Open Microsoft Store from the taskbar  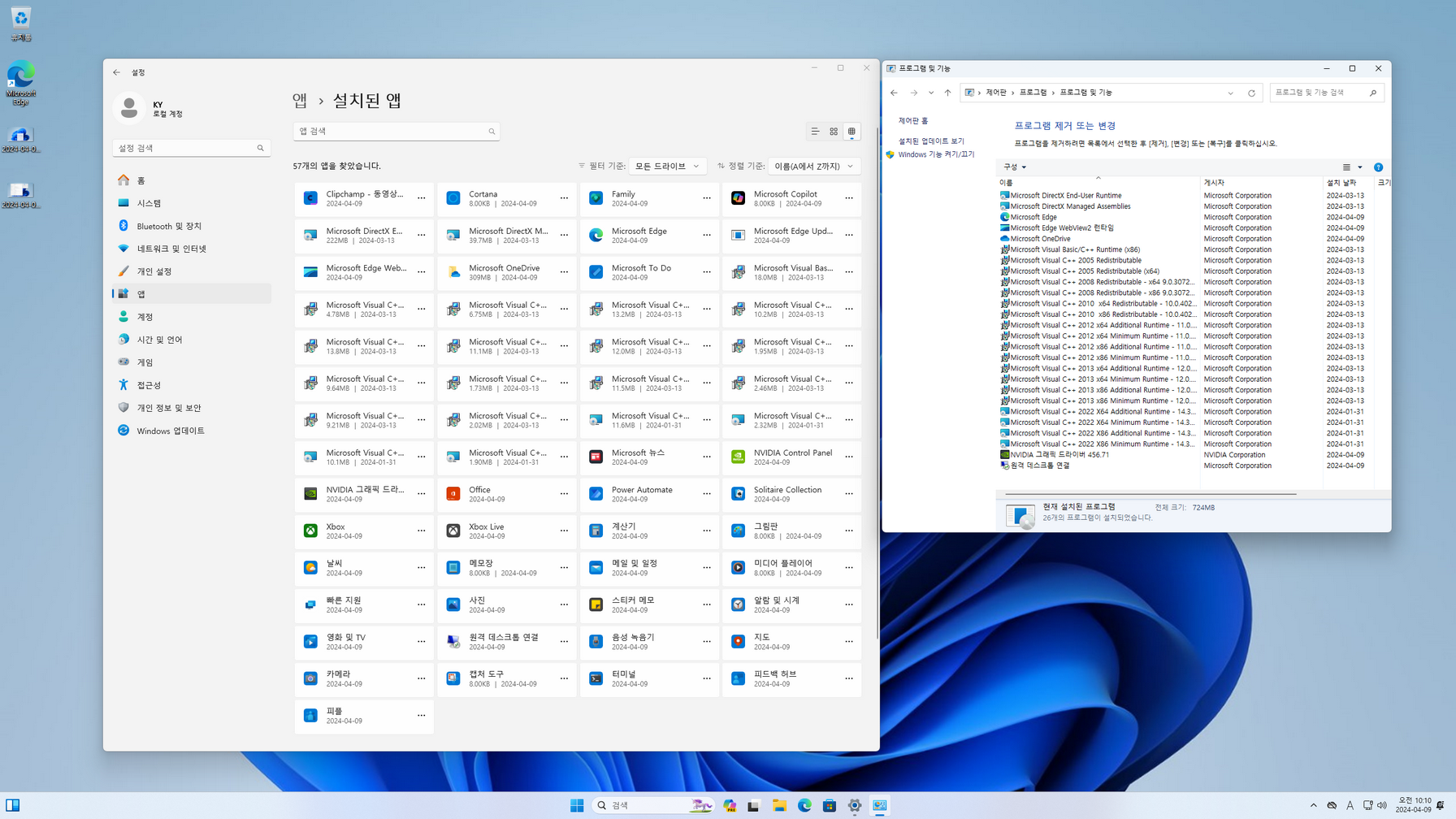[x=829, y=805]
